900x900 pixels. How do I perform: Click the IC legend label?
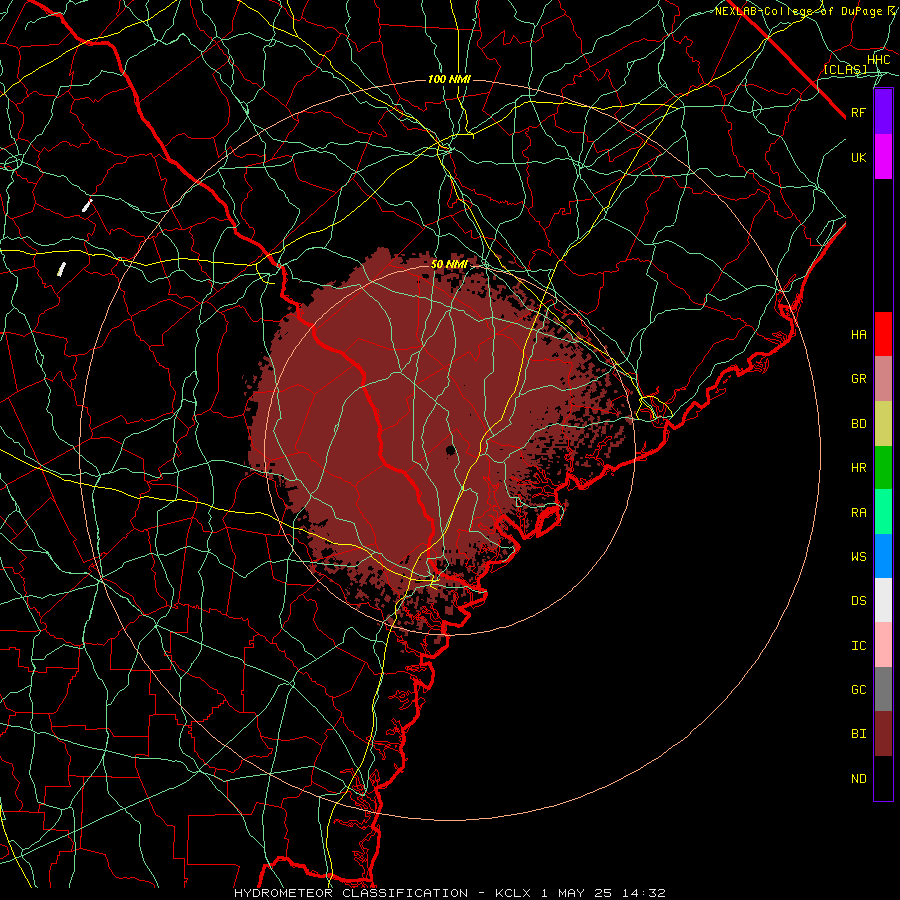pos(859,646)
